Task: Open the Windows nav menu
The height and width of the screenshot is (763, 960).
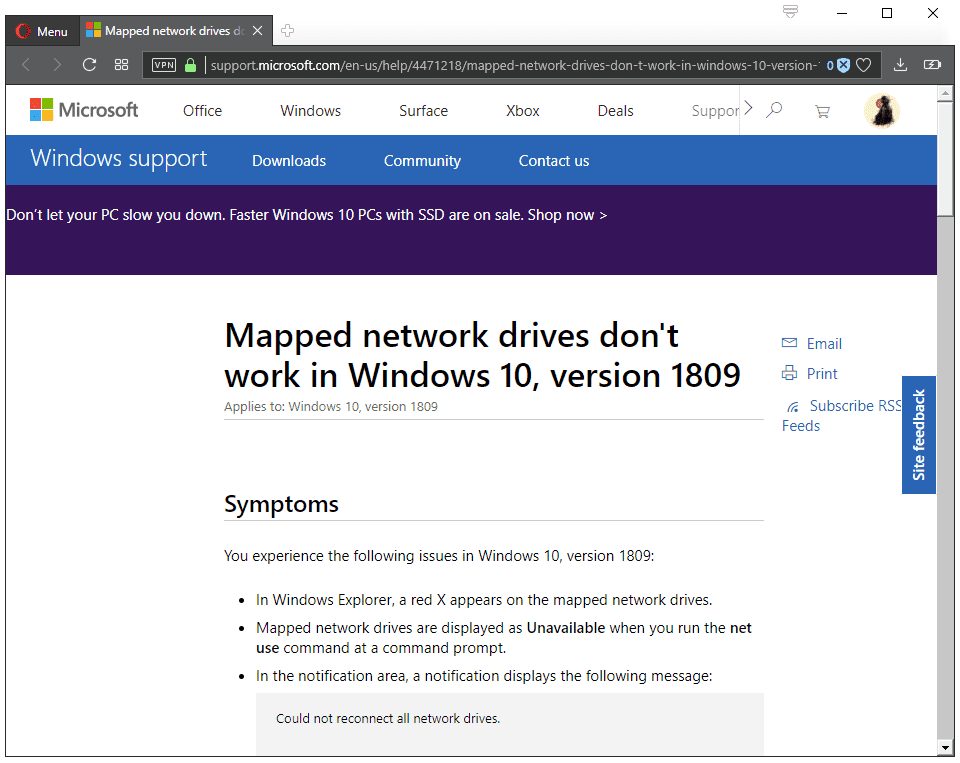Action: coord(310,111)
